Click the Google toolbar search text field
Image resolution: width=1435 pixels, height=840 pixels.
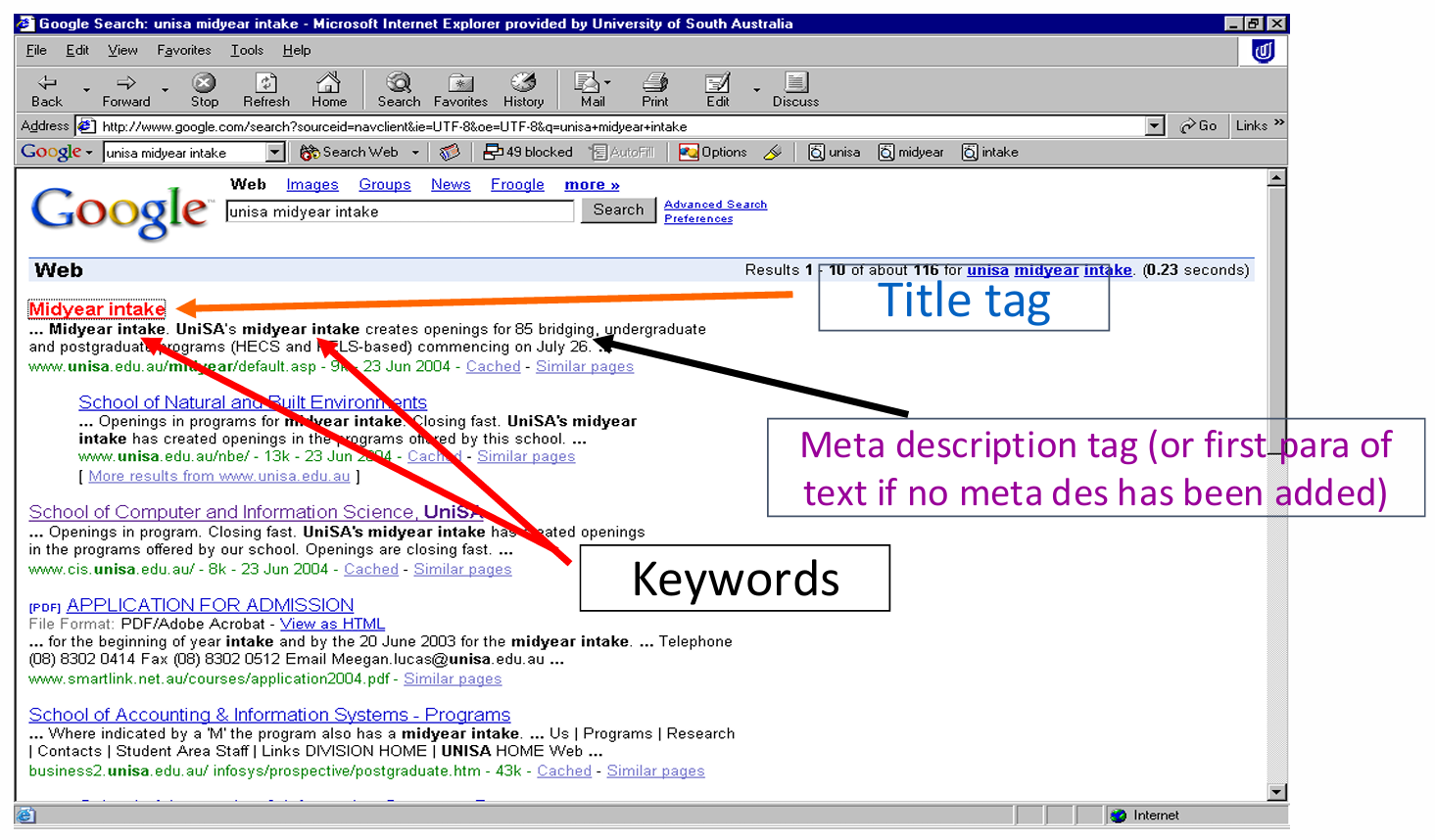pyautogui.click(x=184, y=153)
